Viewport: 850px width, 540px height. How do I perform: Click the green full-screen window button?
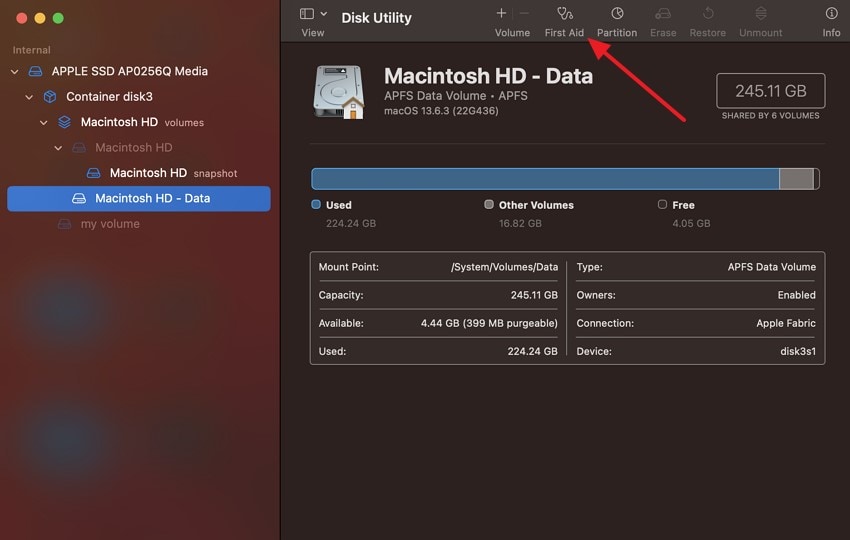coord(58,18)
